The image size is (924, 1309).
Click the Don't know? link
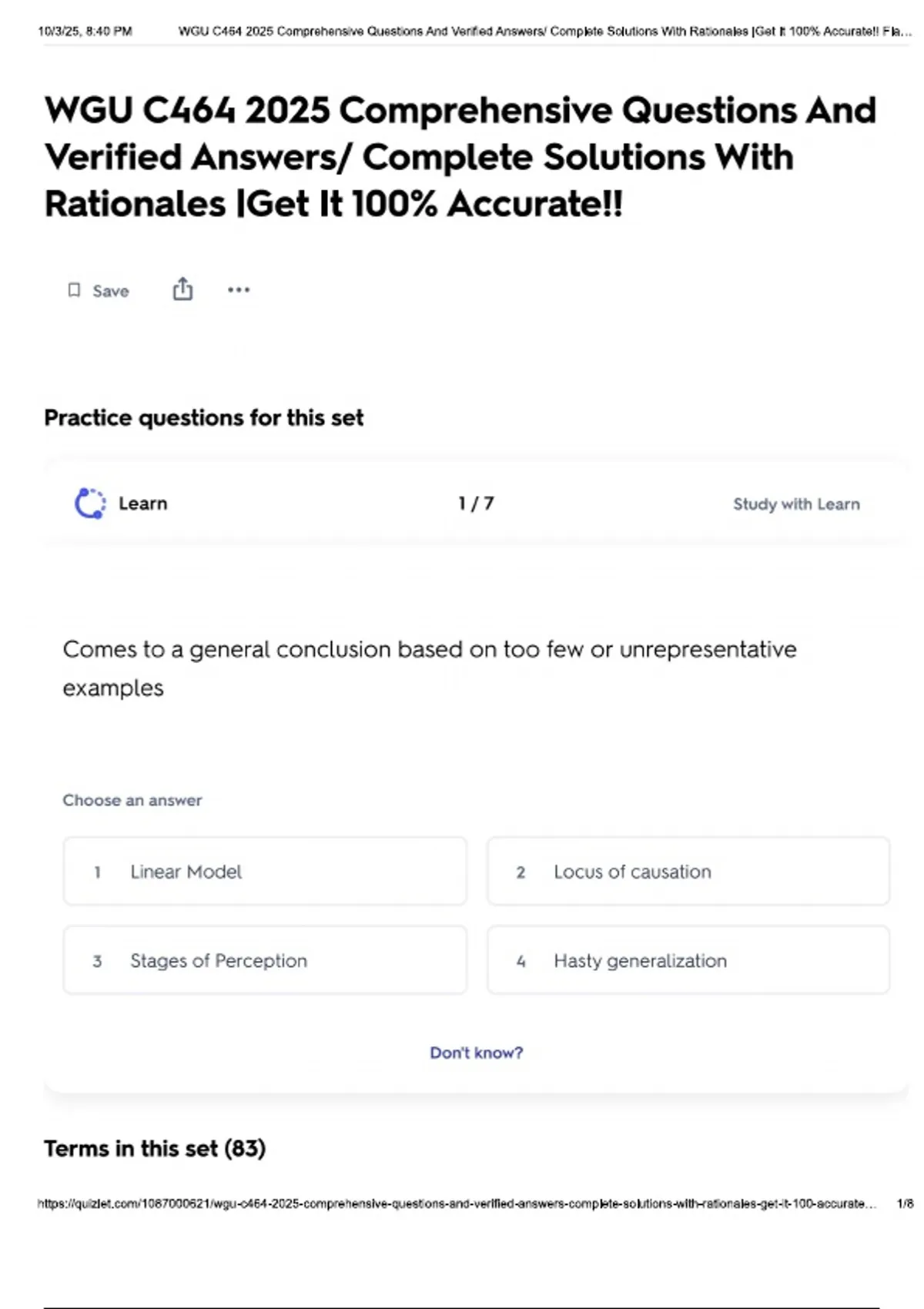click(476, 1053)
